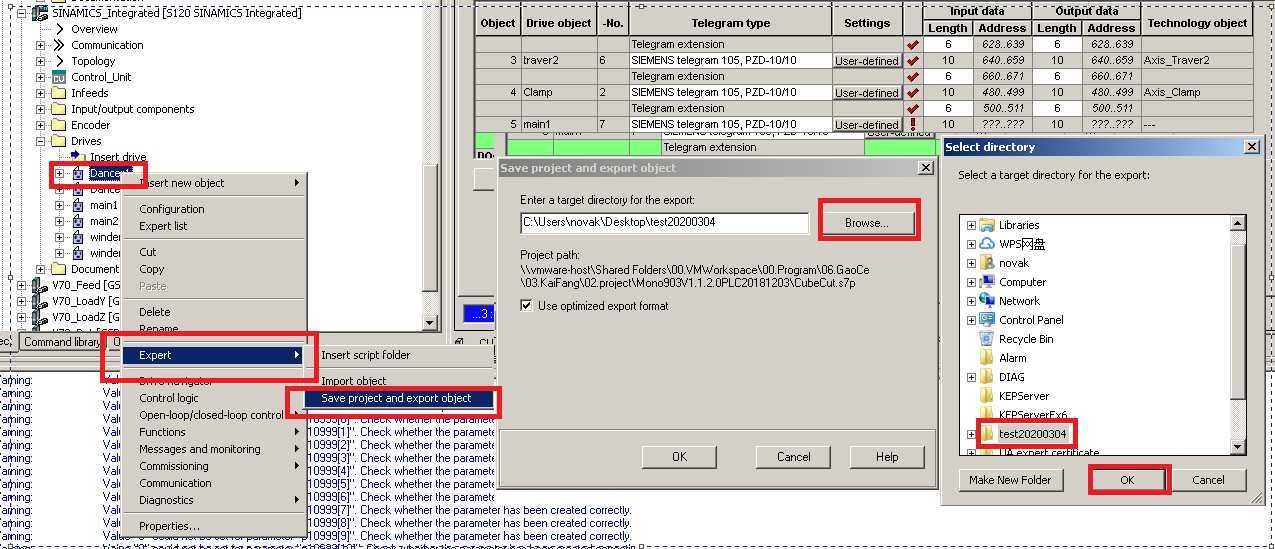Click the WPS cloud drive icon
This screenshot has width=1275, height=549.
[x=987, y=244]
